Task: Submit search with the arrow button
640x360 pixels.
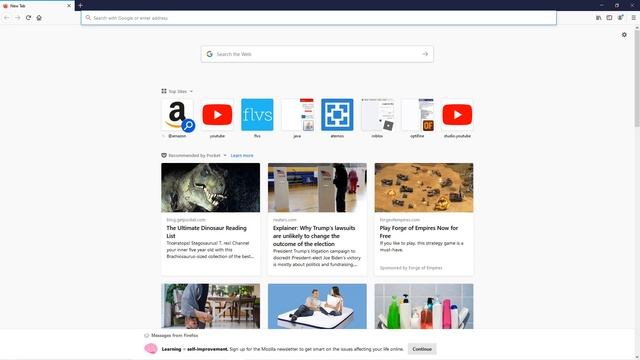Action: coord(425,54)
